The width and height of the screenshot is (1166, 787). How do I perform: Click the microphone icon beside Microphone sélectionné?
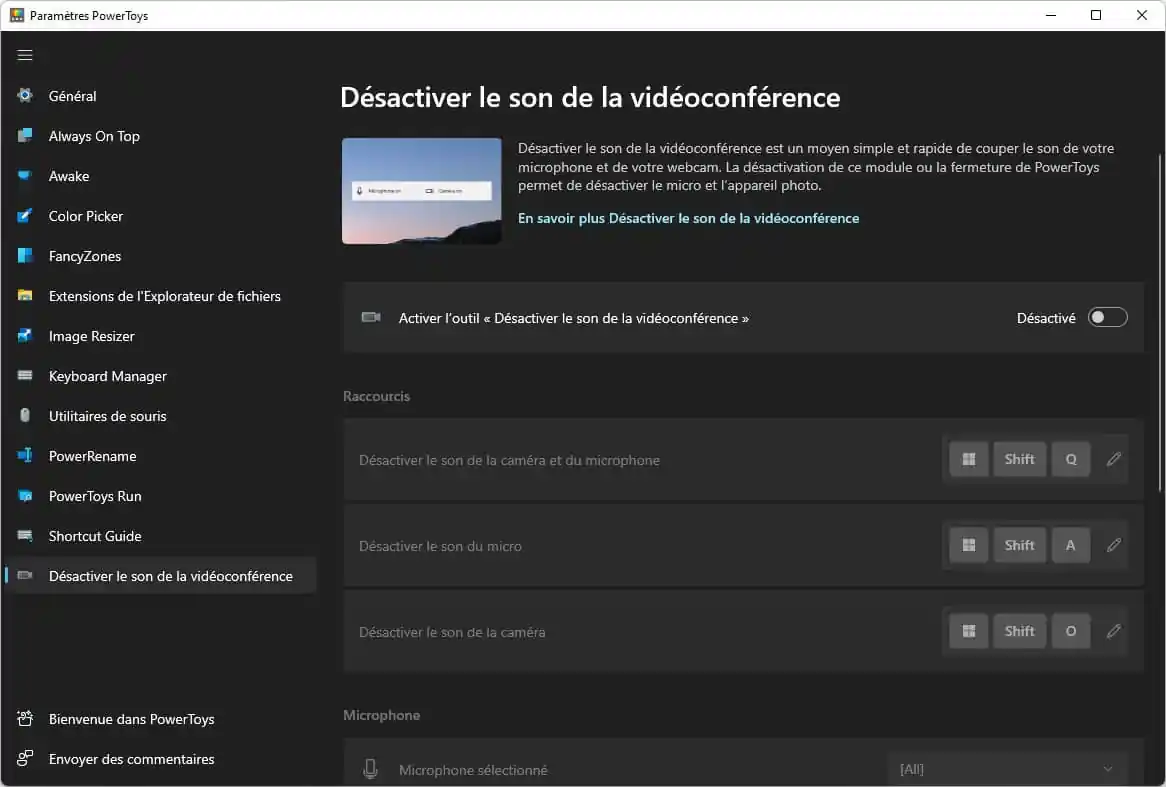[370, 769]
